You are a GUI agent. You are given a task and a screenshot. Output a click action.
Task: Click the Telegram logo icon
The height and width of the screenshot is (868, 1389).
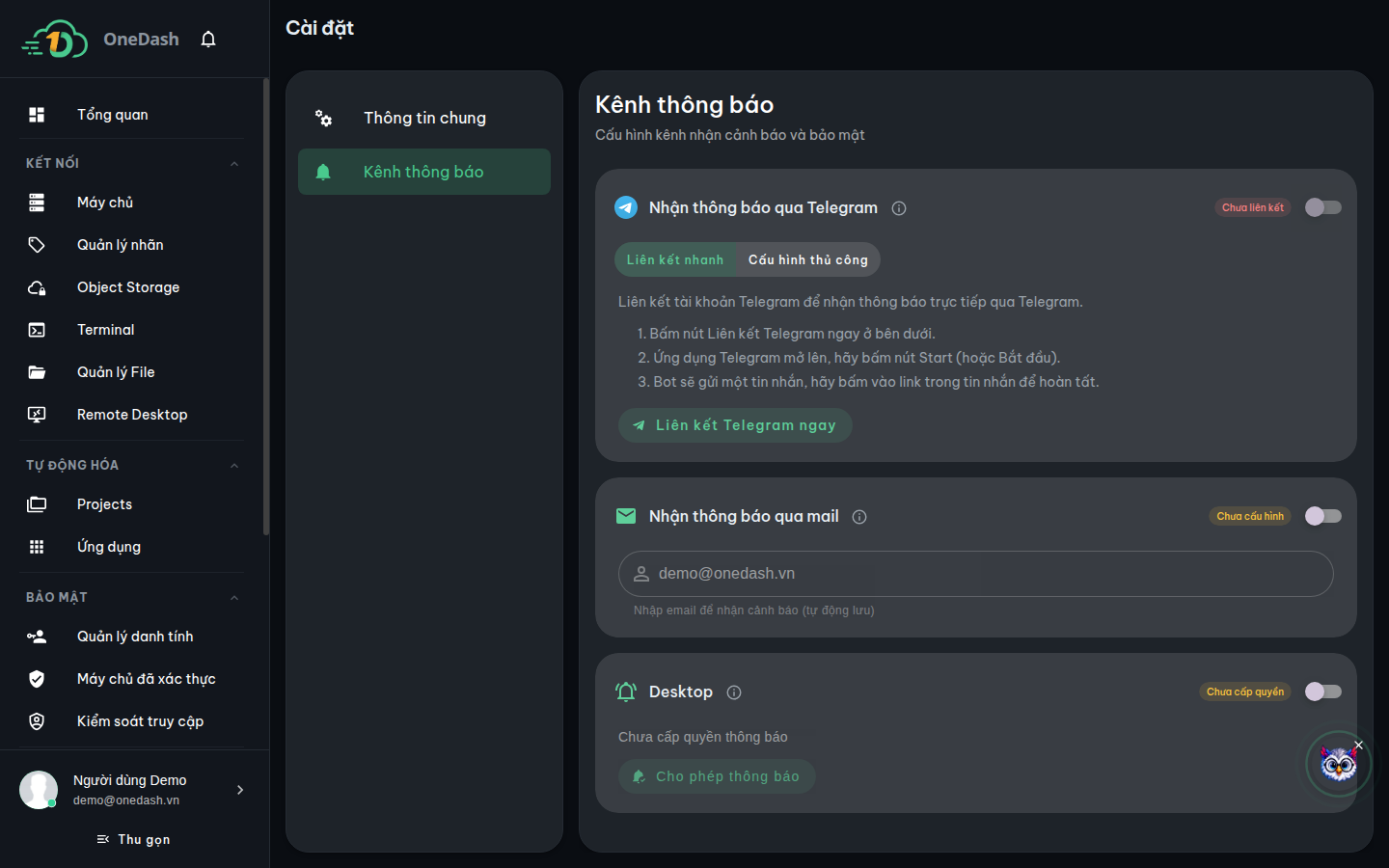[626, 207]
